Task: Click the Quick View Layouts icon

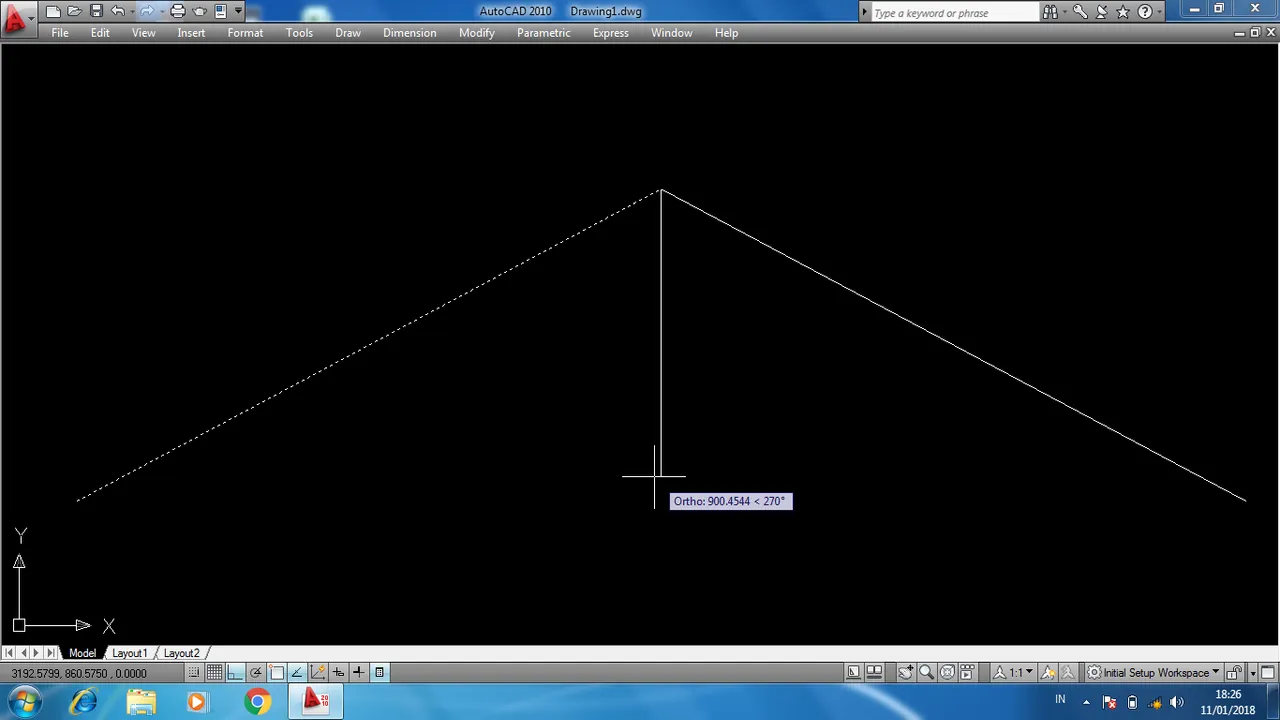Action: (x=853, y=673)
